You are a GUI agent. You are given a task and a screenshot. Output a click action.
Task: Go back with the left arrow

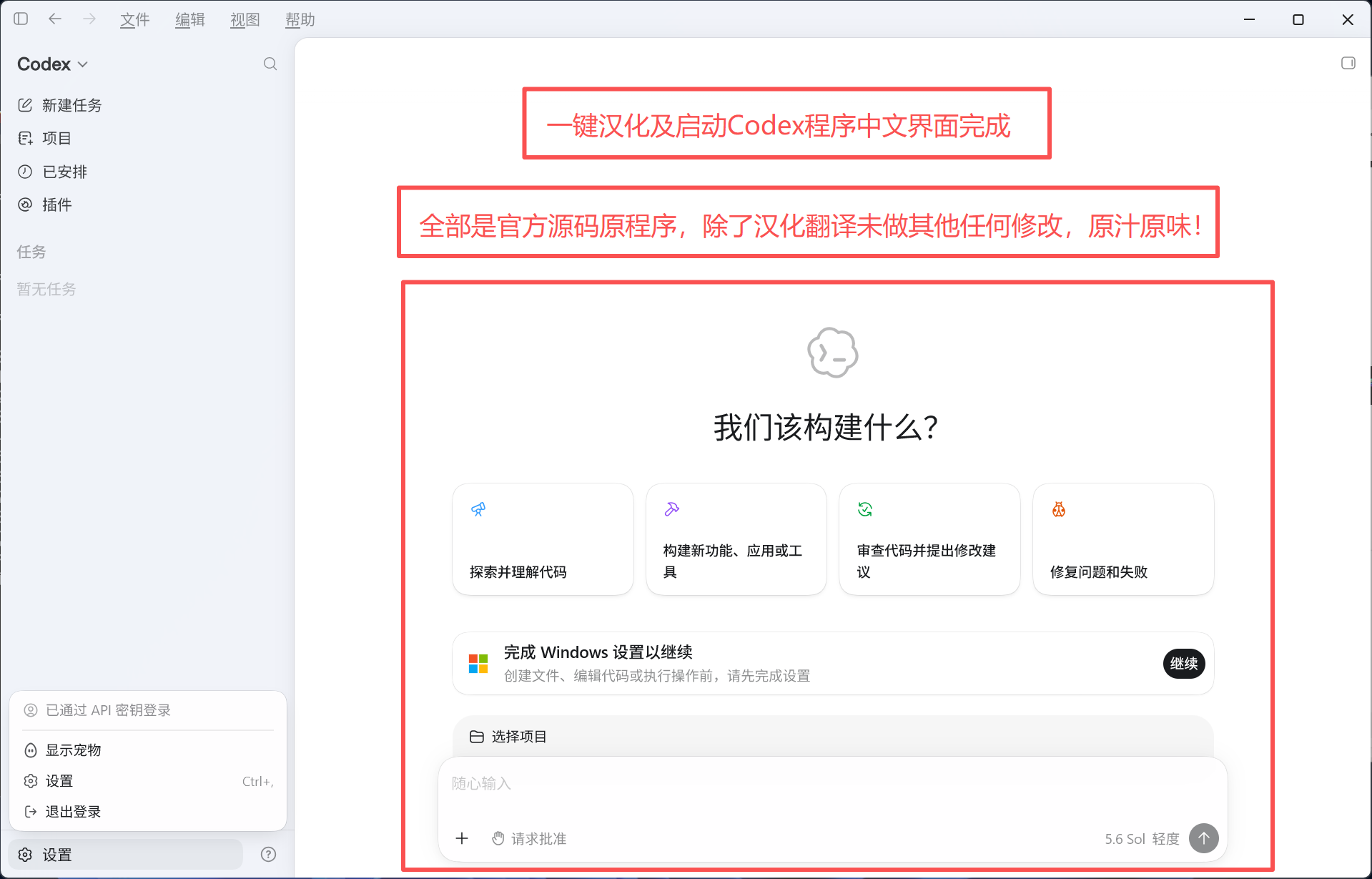pos(55,19)
